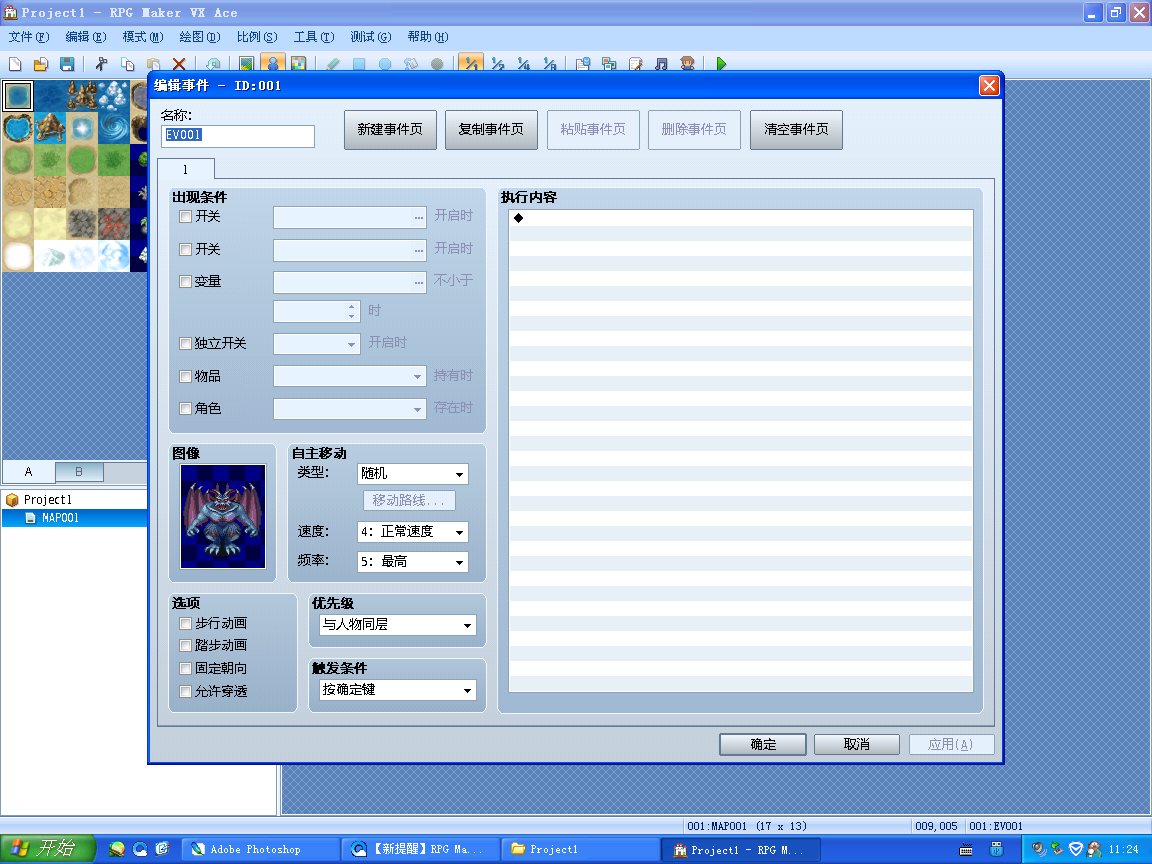Click the 新建事件页 button
This screenshot has height=864, width=1152.
390,130
